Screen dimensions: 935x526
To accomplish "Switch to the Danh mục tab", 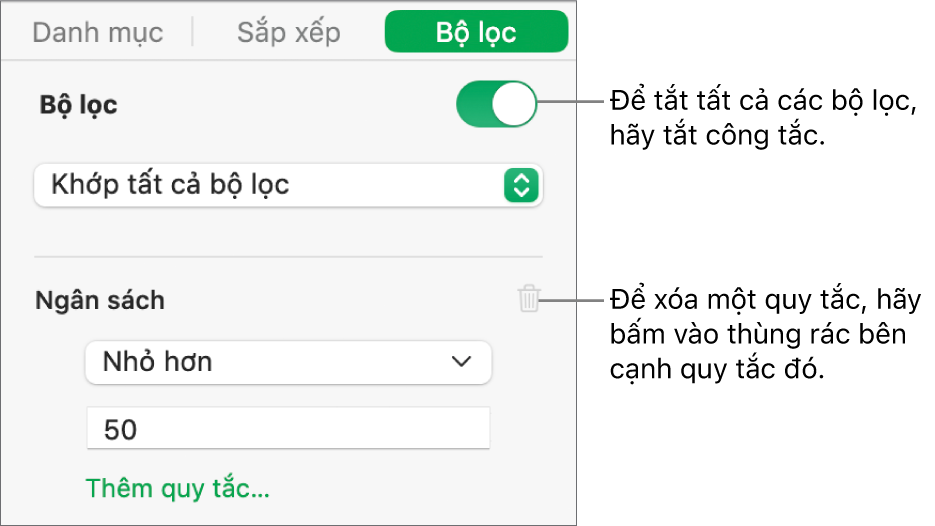I will 97,32.
